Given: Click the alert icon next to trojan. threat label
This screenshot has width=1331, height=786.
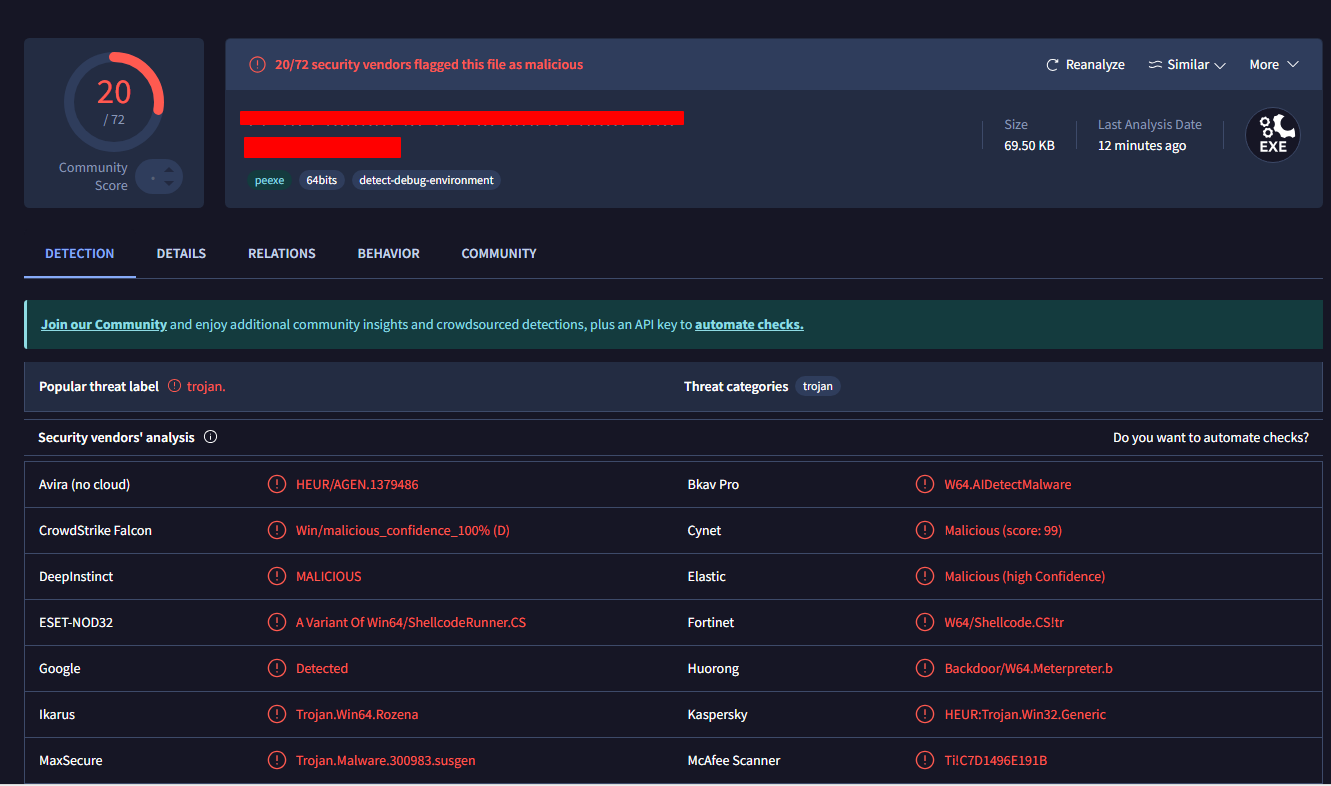Looking at the screenshot, I should tap(174, 386).
